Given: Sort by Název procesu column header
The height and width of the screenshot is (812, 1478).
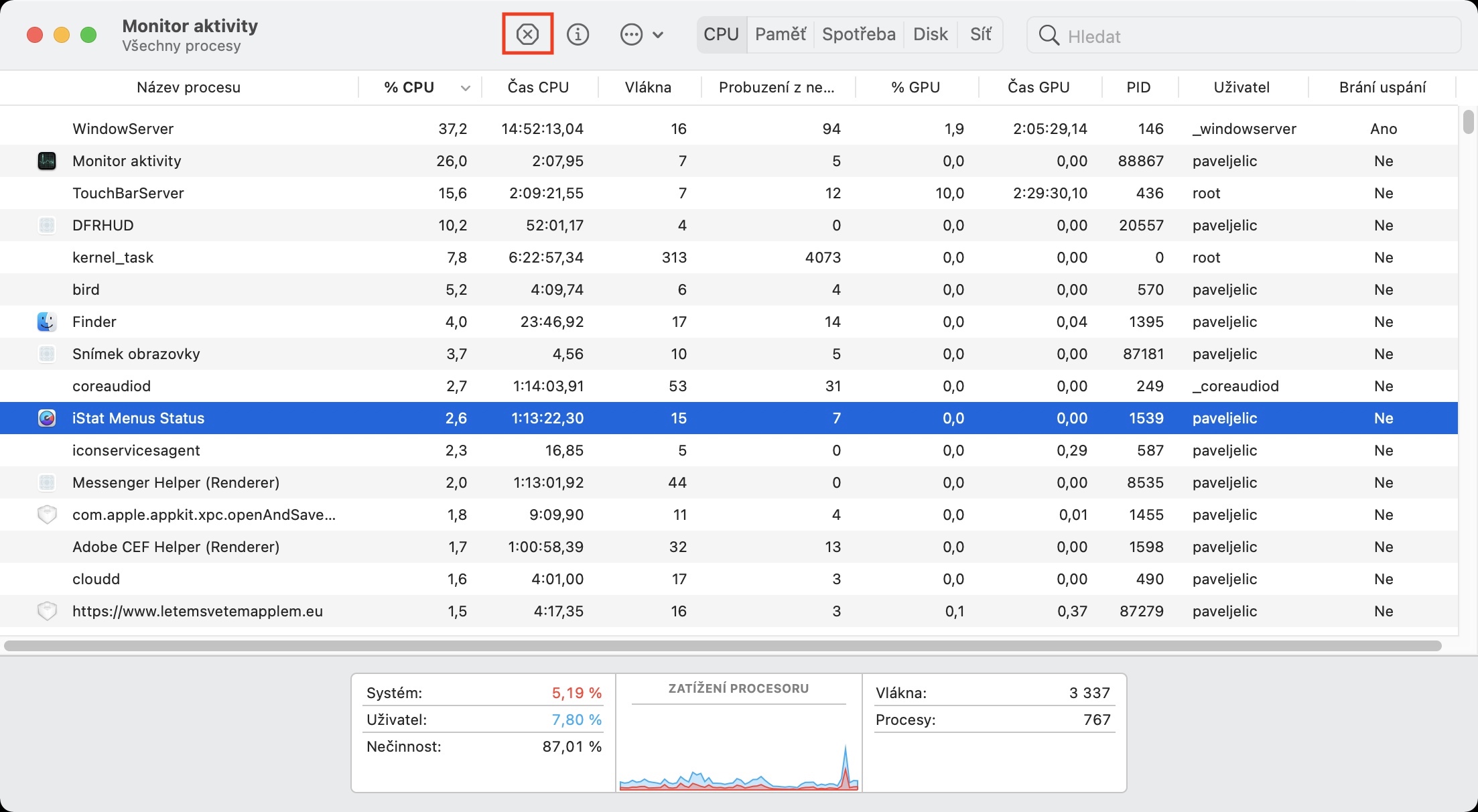Looking at the screenshot, I should point(188,87).
